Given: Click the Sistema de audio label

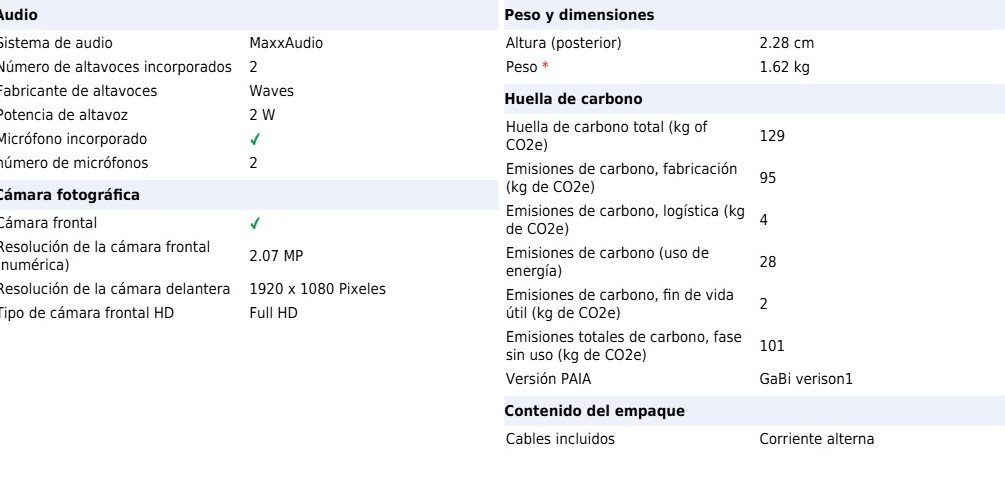Looking at the screenshot, I should pyautogui.click(x=55, y=43).
